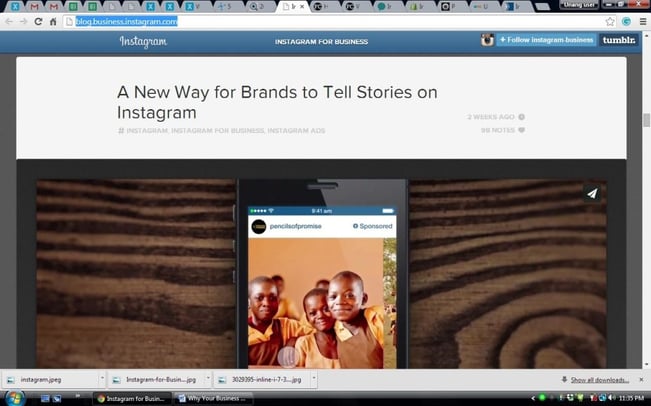This screenshot has height=406, width=651.
Task: Expand options arrow for 3029395-inline download
Action: 311,380
